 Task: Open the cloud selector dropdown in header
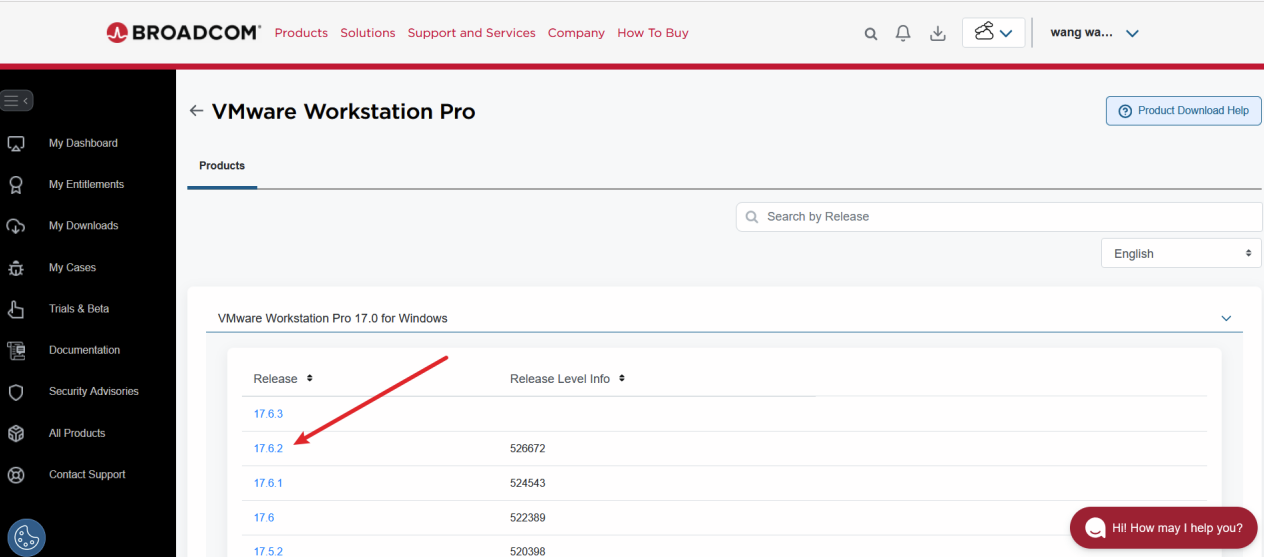tap(993, 33)
